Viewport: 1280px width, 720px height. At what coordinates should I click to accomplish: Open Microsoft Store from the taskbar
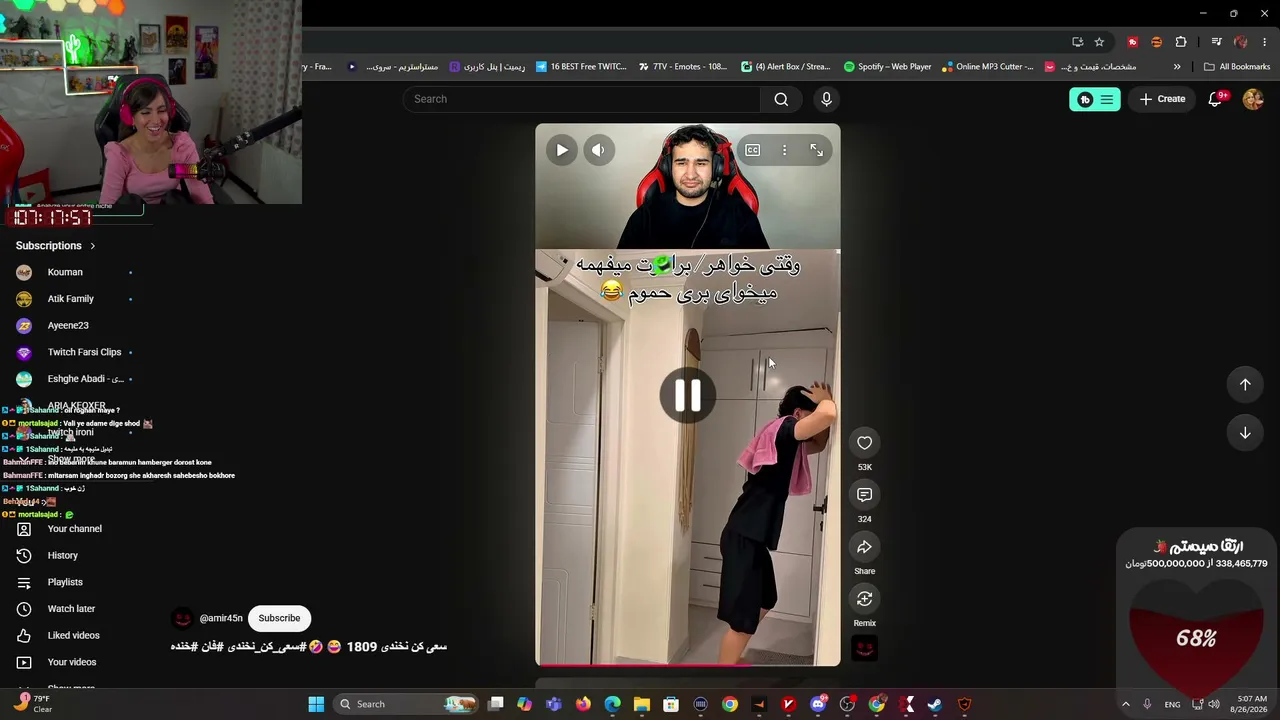(671, 704)
